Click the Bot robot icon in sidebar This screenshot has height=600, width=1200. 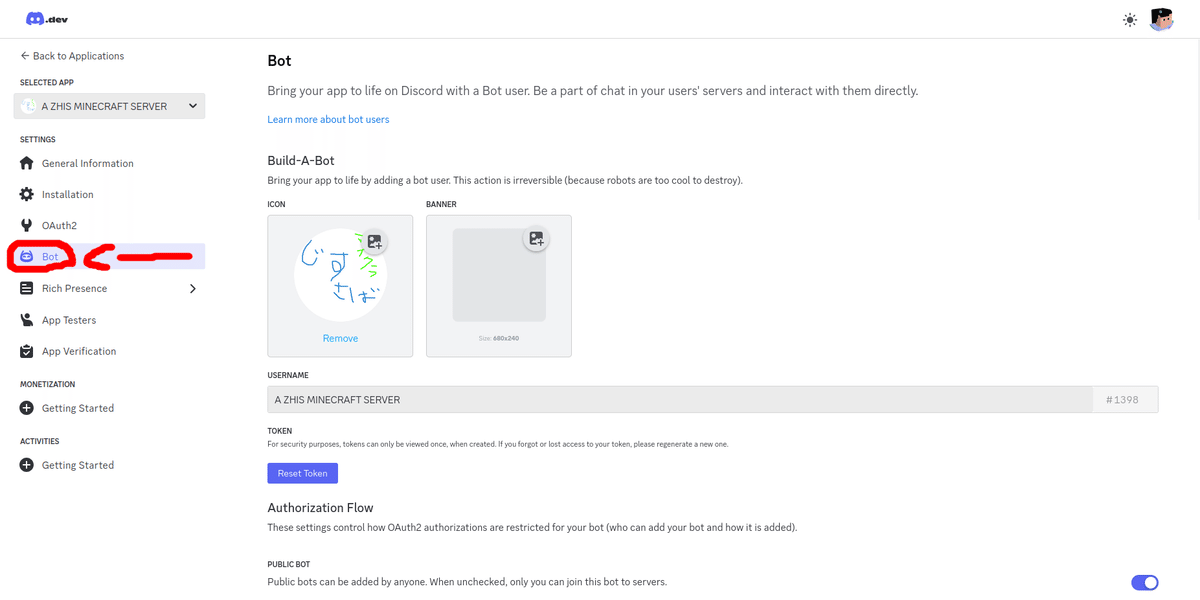27,257
